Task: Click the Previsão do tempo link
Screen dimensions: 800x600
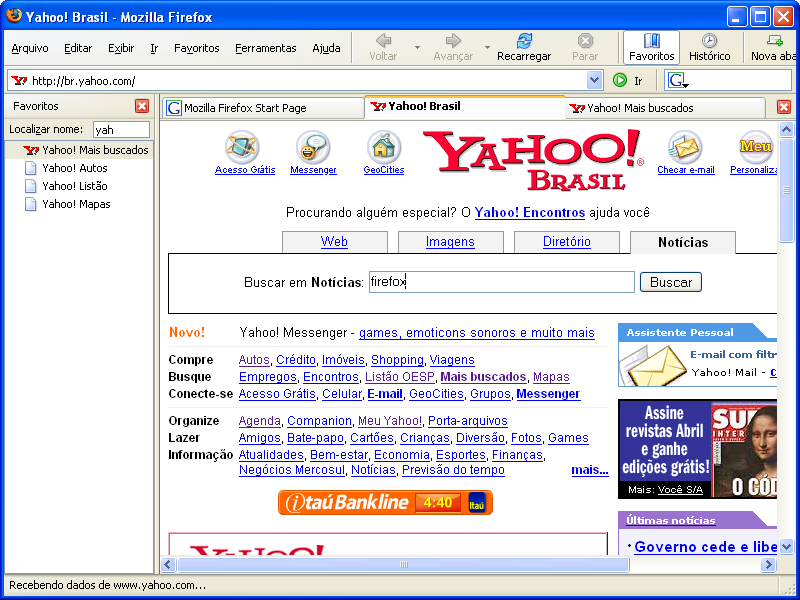Action: [x=453, y=470]
